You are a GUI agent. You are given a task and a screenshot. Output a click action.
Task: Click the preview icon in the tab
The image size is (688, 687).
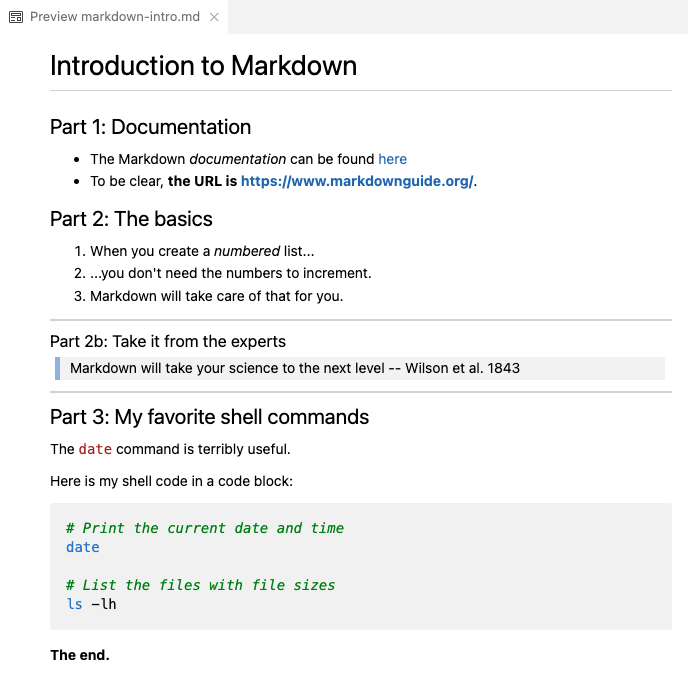coord(16,17)
